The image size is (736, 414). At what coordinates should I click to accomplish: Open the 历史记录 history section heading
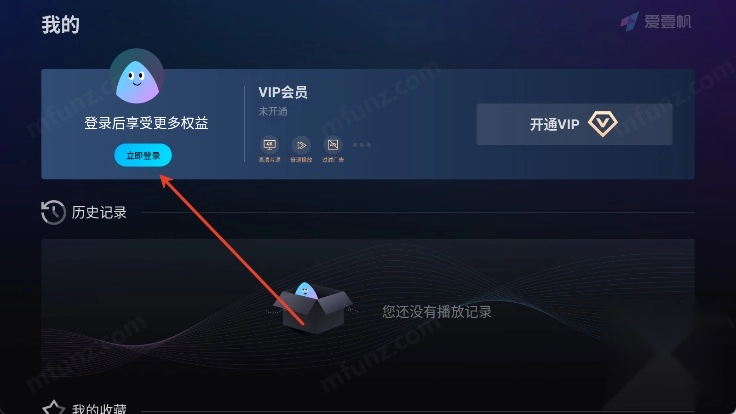click(99, 213)
